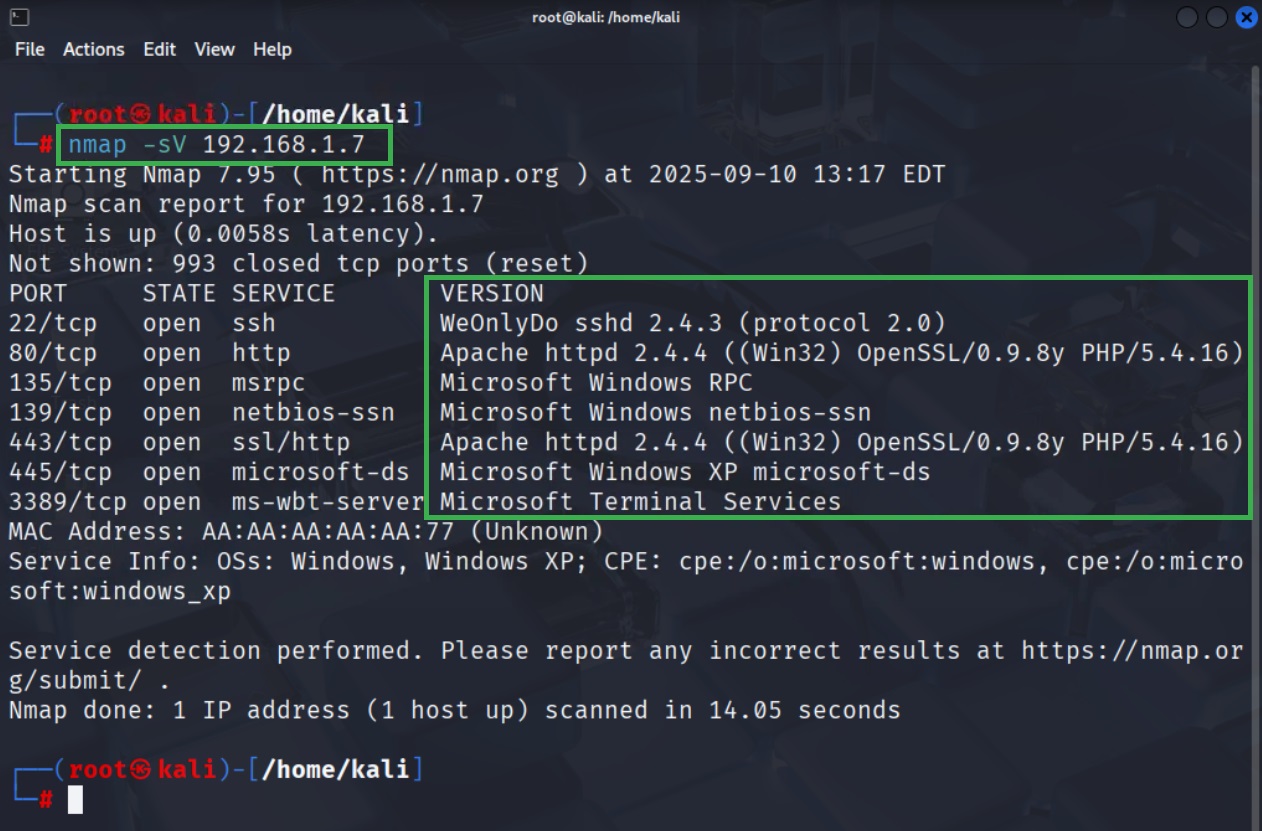Click the https://nmap.org link in output

440,175
